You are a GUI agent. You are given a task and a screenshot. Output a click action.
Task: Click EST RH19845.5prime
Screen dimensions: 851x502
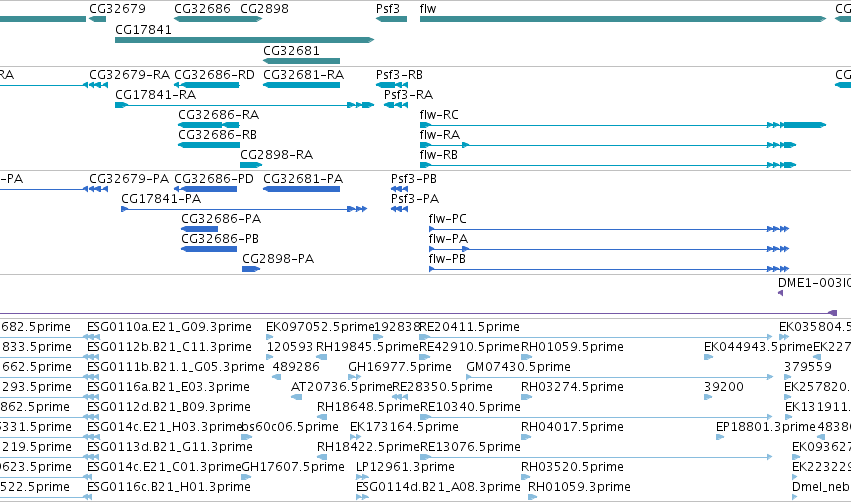point(367,347)
